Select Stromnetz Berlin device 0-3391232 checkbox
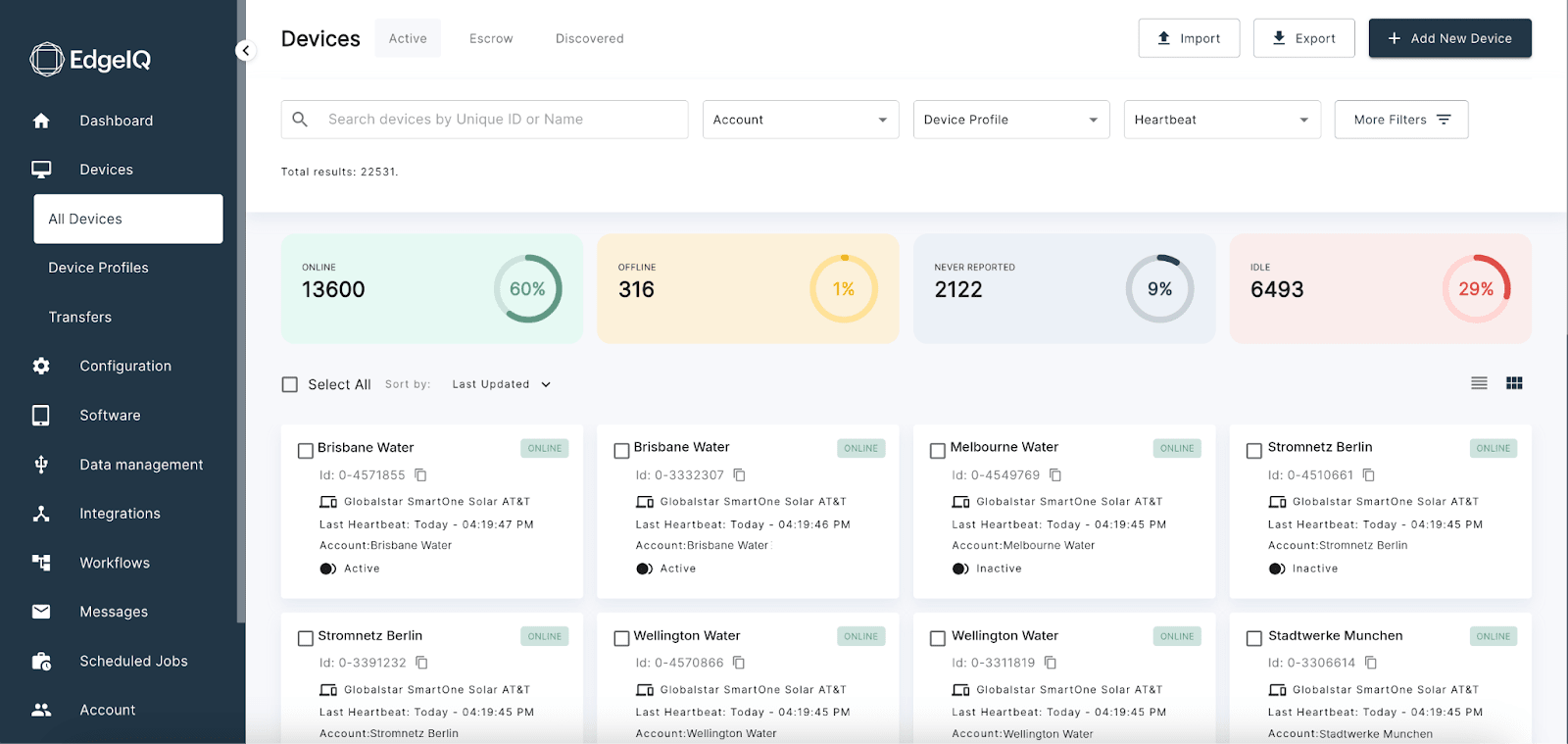The width and height of the screenshot is (1568, 744). point(305,638)
